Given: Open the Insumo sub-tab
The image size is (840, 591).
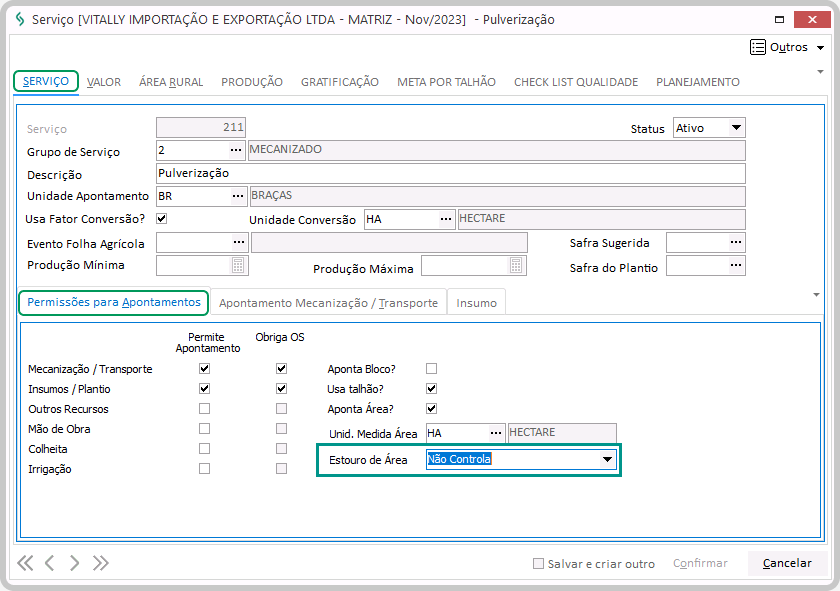Looking at the screenshot, I should click(476, 303).
